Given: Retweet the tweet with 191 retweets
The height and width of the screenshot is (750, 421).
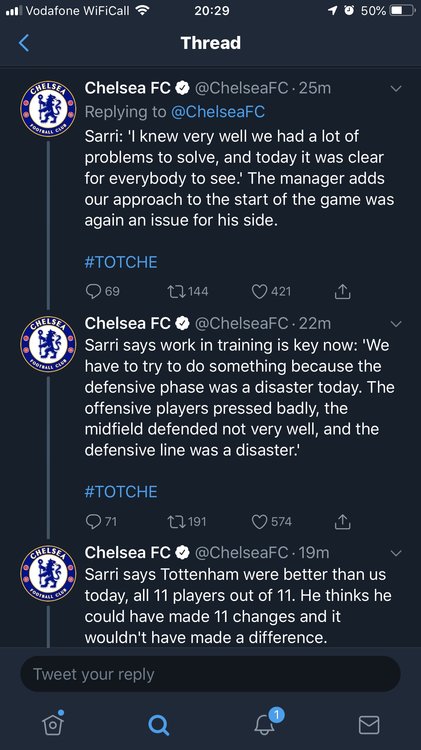Looking at the screenshot, I should pos(175,521).
